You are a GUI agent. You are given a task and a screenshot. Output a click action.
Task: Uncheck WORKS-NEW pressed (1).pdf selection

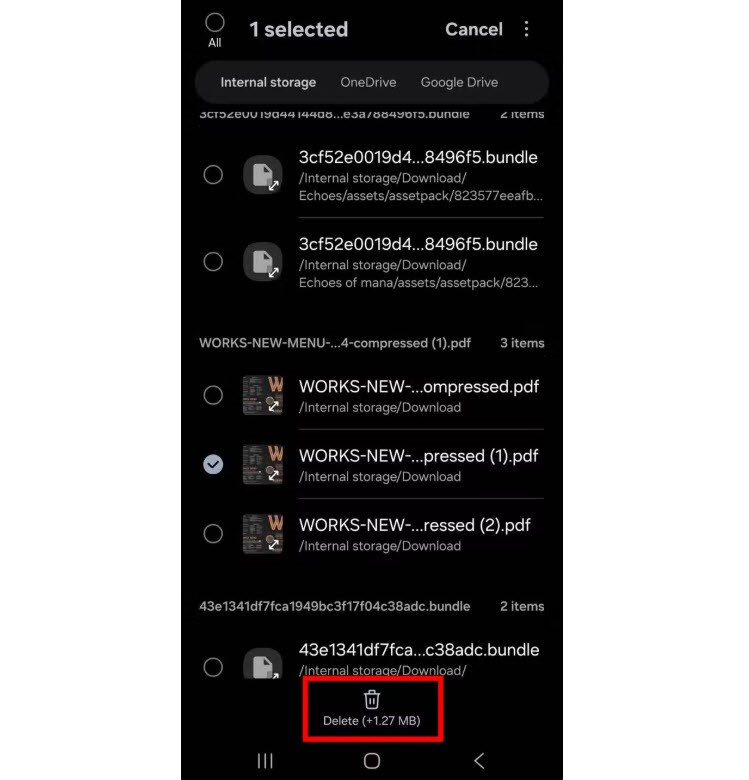(x=213, y=464)
